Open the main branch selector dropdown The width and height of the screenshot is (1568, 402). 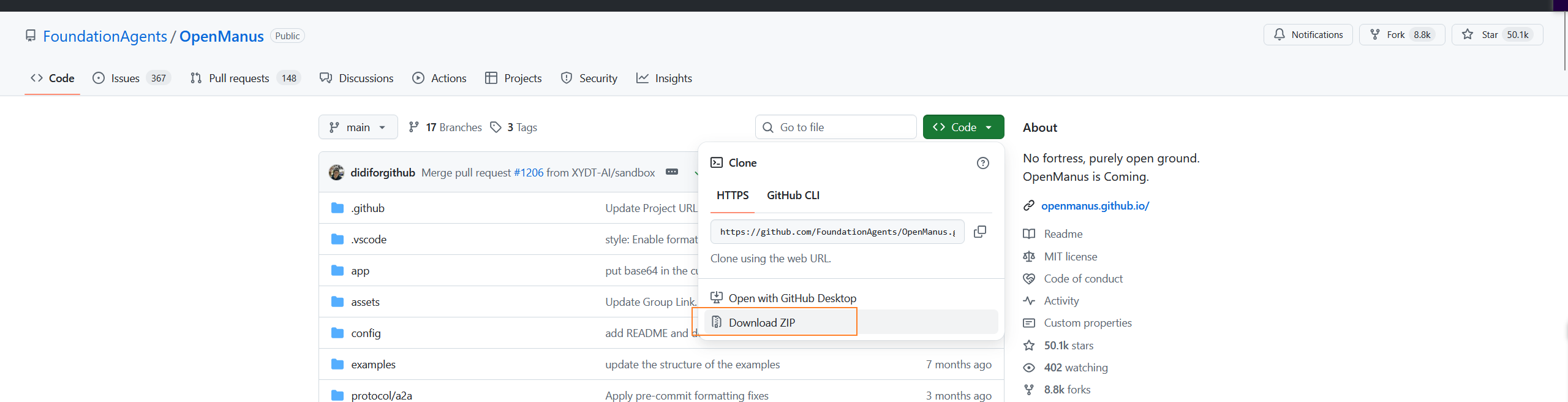[x=358, y=127]
